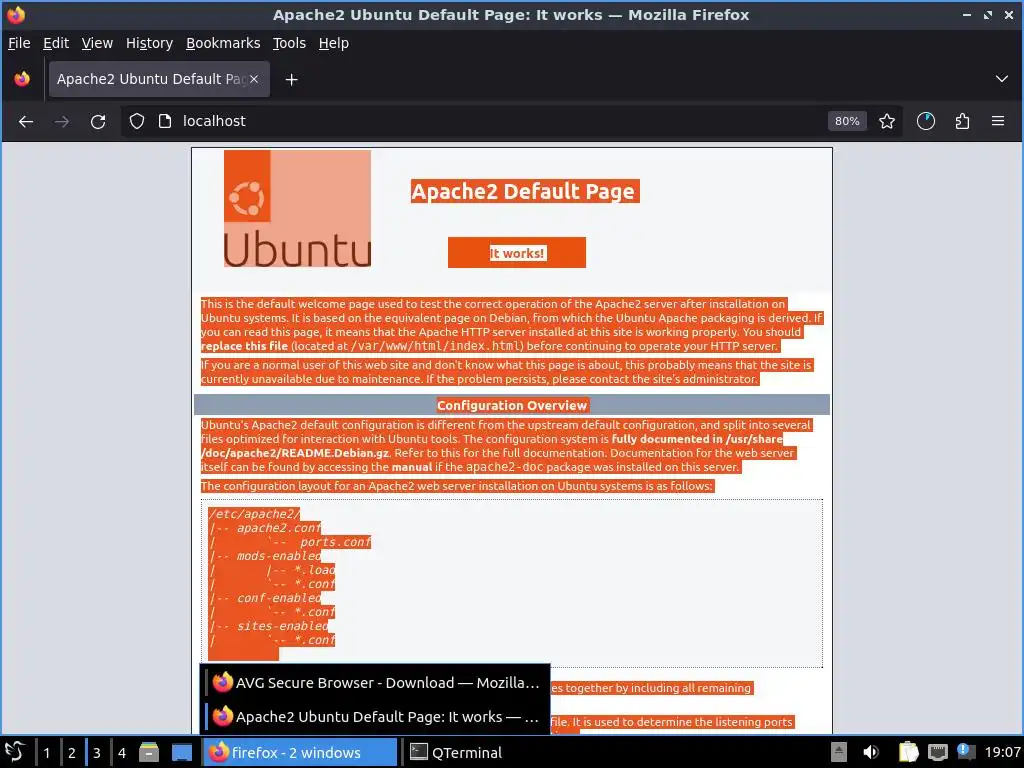The image size is (1024, 768).
Task: Click the It works! banner text
Action: coord(517,253)
